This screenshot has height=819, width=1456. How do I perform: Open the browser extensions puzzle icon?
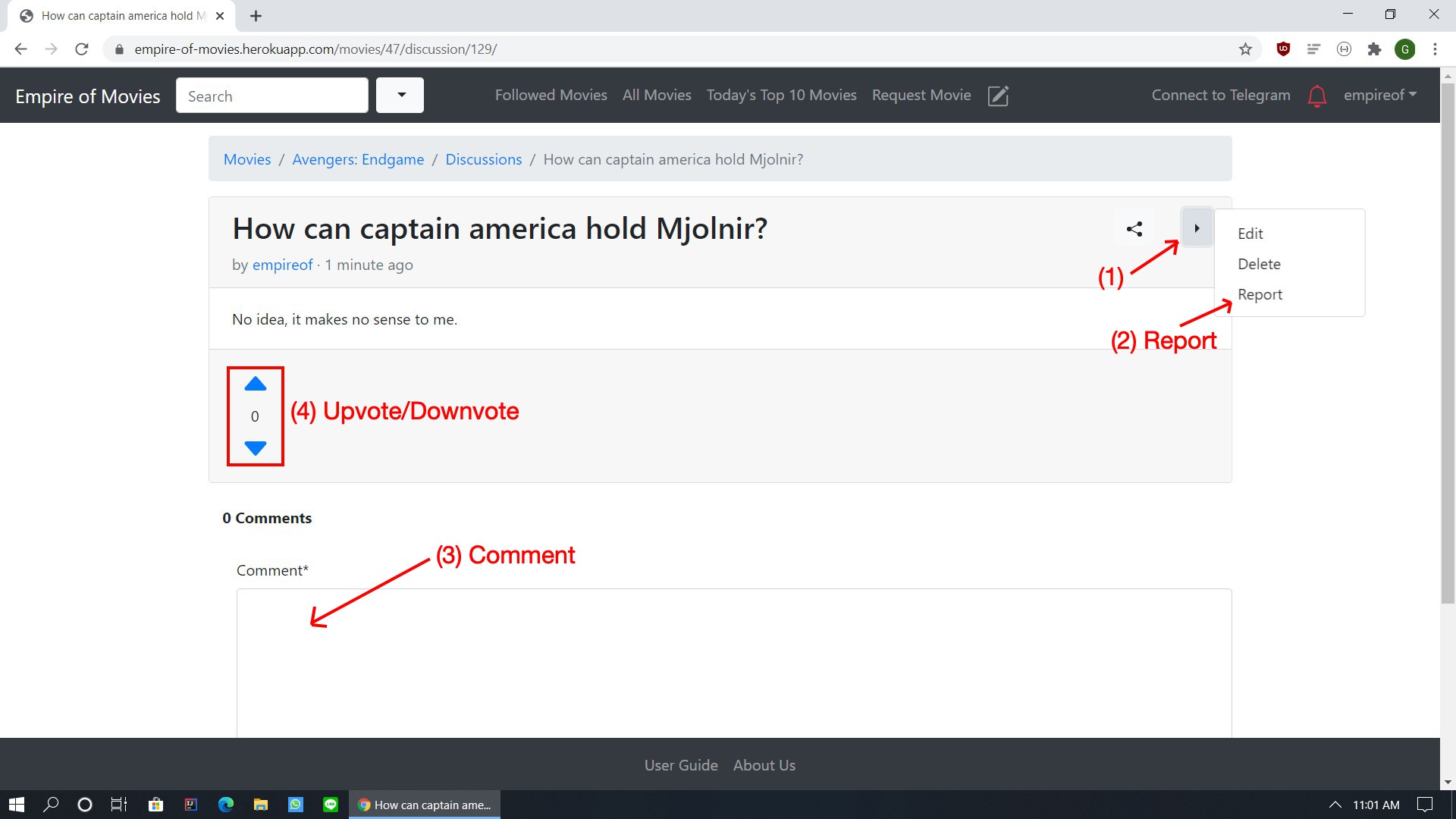(1374, 49)
